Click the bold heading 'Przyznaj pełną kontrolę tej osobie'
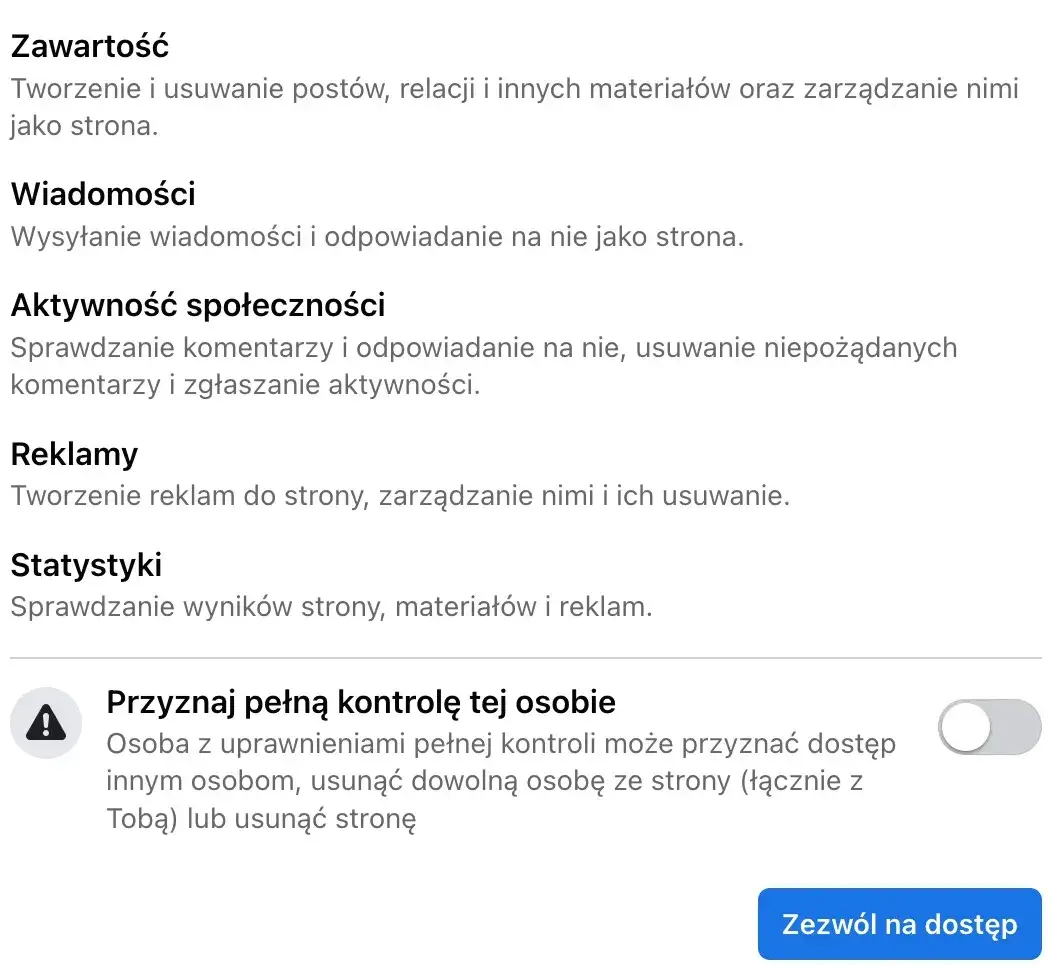 pyautogui.click(x=360, y=701)
